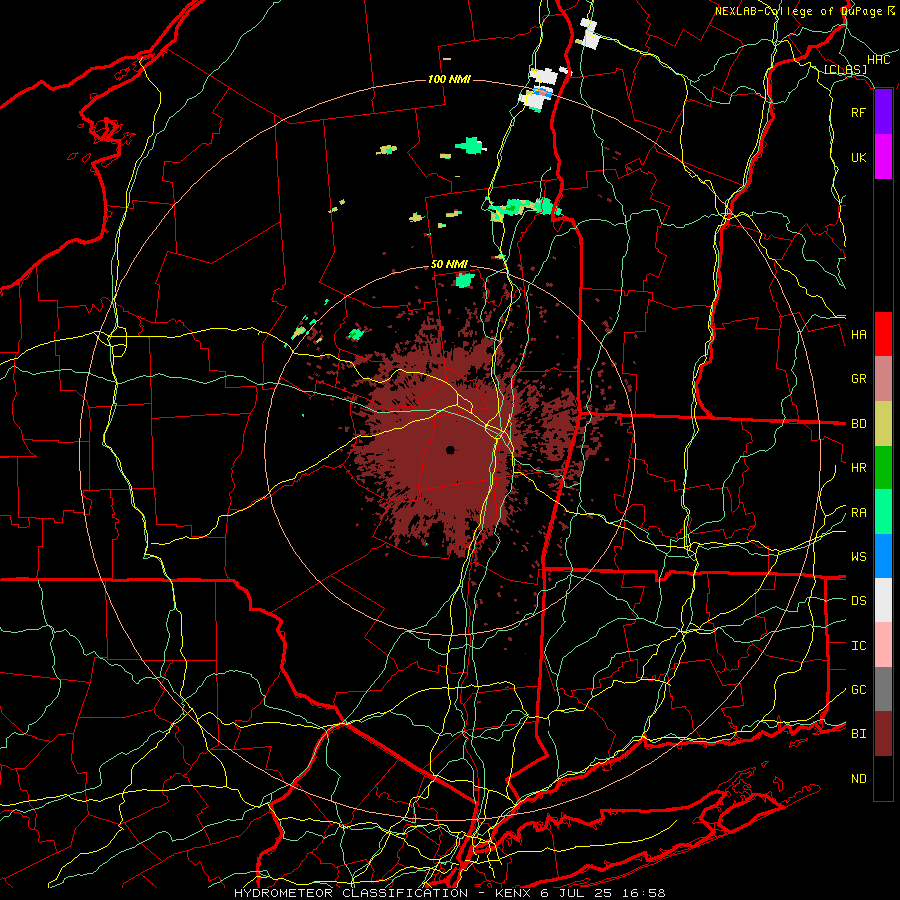The height and width of the screenshot is (900, 900).
Task: Click the HHC product label
Action: (x=878, y=60)
